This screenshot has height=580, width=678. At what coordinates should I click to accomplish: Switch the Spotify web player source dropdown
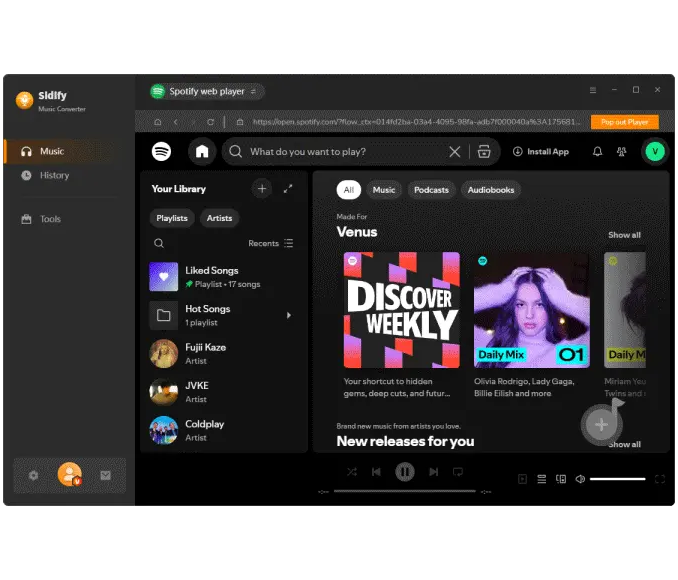click(207, 91)
